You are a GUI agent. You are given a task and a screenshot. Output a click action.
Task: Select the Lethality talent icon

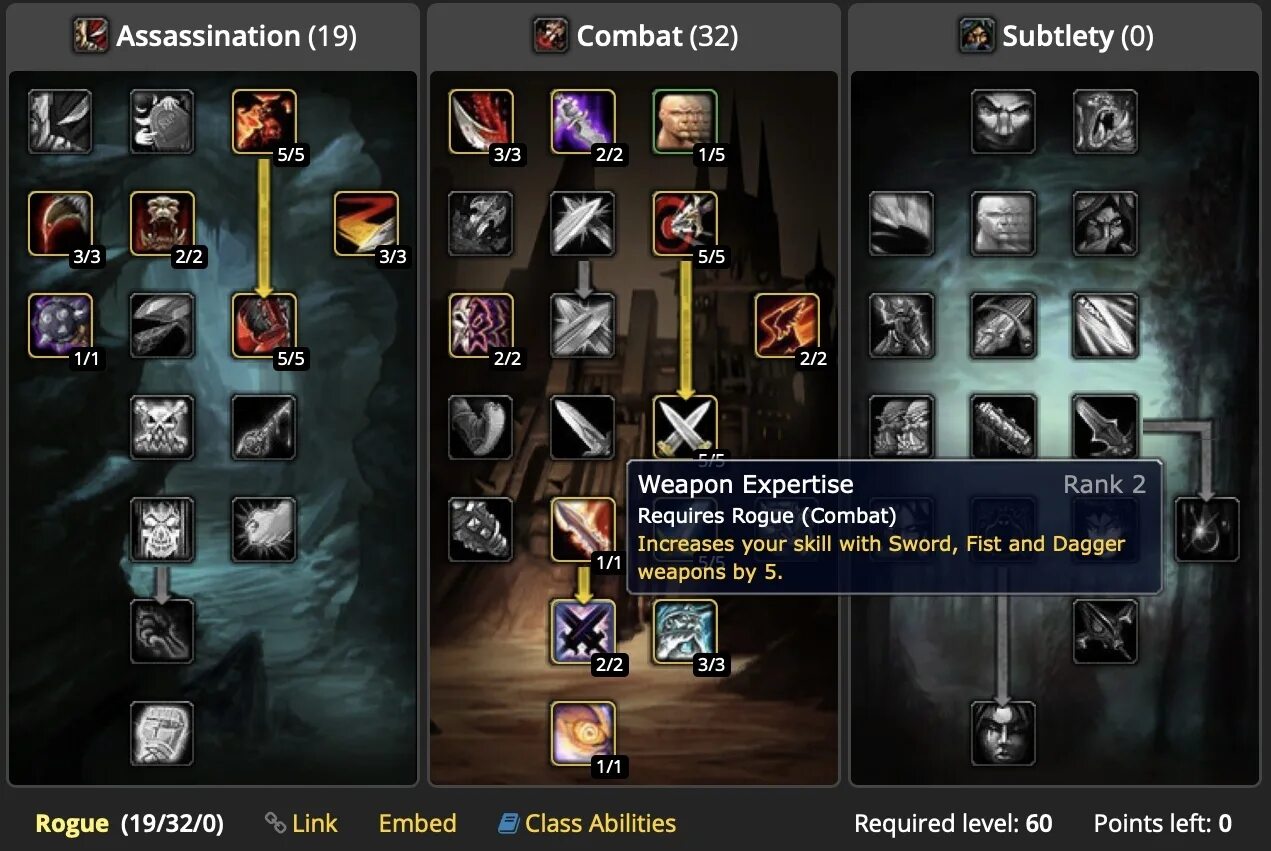pyautogui.click(x=264, y=326)
